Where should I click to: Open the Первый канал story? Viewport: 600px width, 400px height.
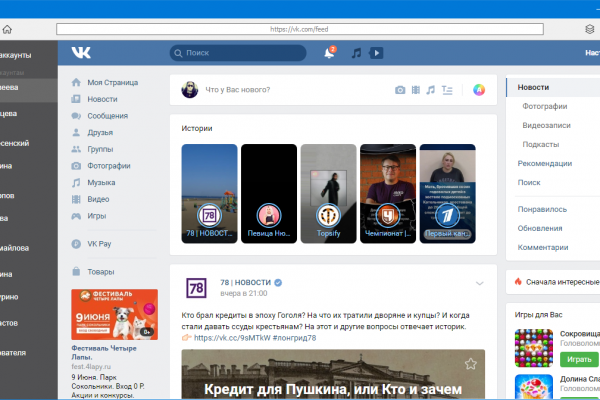[448, 194]
